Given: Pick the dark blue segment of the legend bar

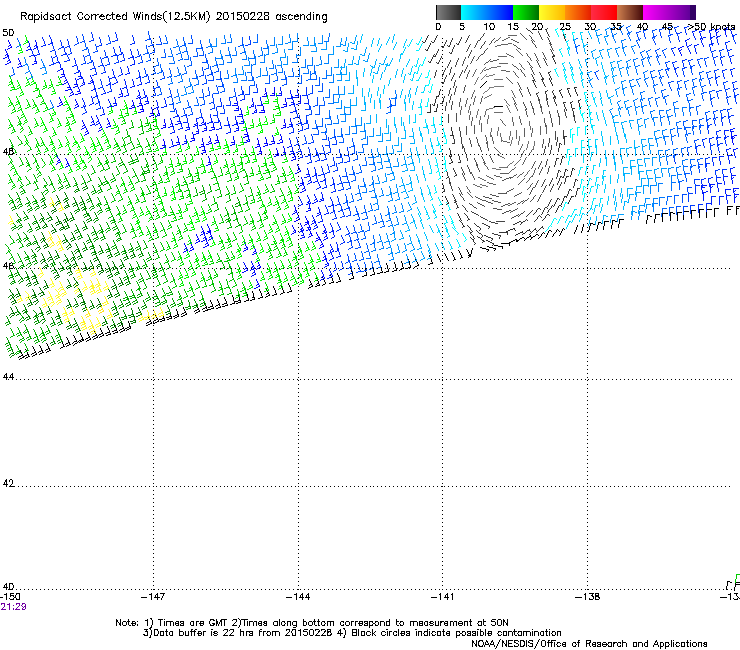Looking at the screenshot, I should [500, 12].
